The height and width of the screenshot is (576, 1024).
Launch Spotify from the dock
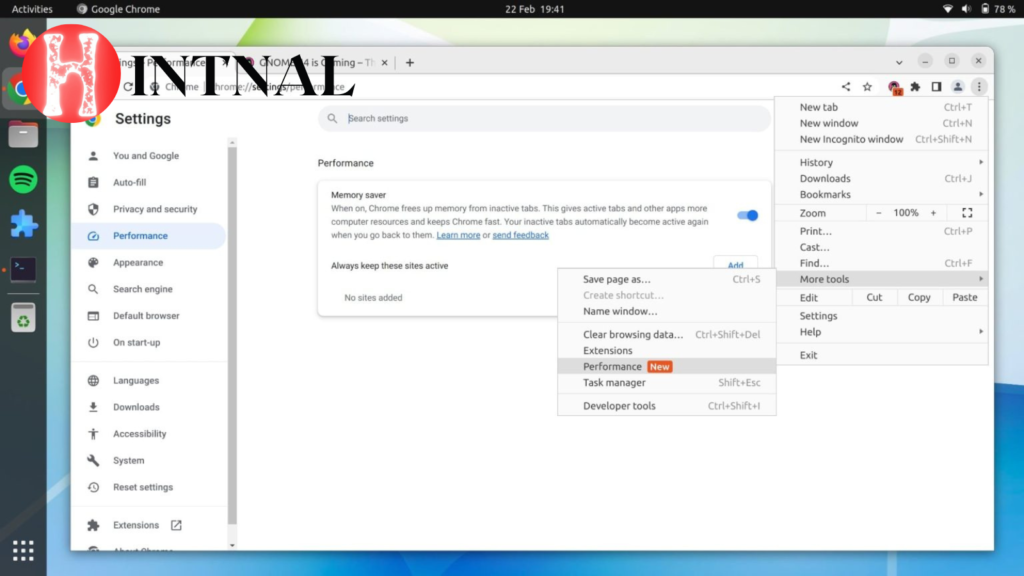[x=23, y=180]
